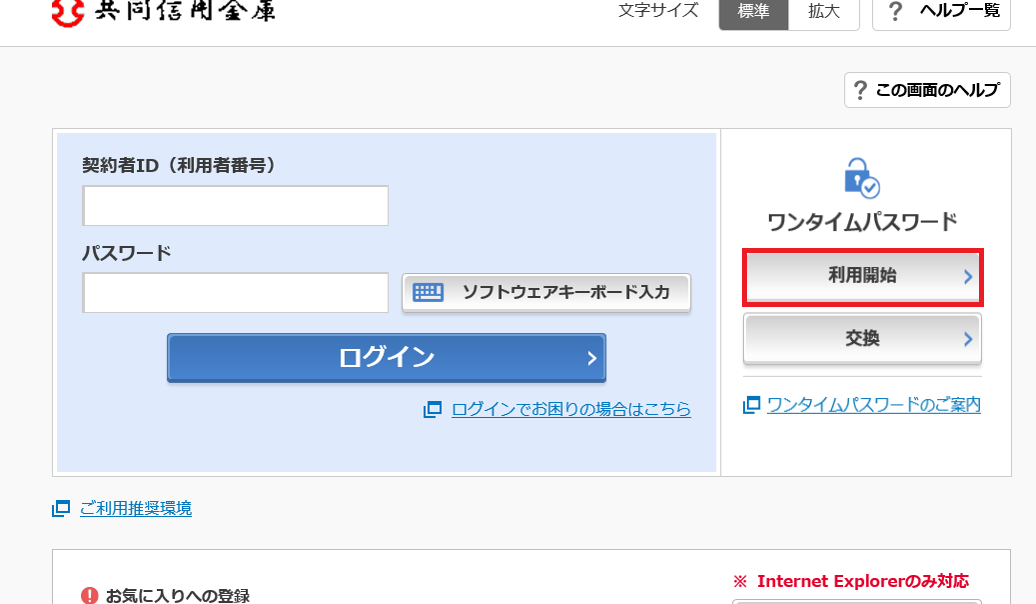
Task: Start one-time password with 利用開始
Action: click(862, 277)
